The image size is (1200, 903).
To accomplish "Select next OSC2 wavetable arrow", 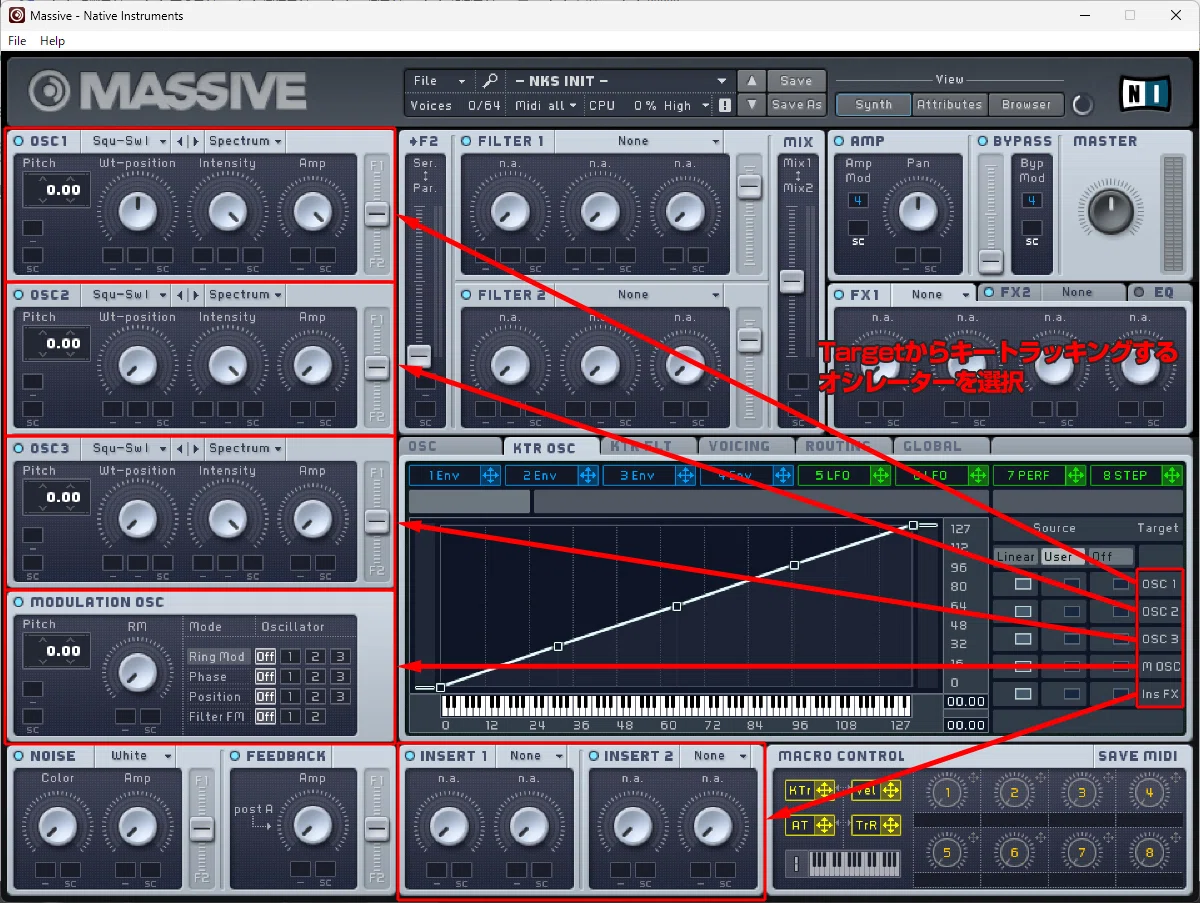I will click(195, 295).
